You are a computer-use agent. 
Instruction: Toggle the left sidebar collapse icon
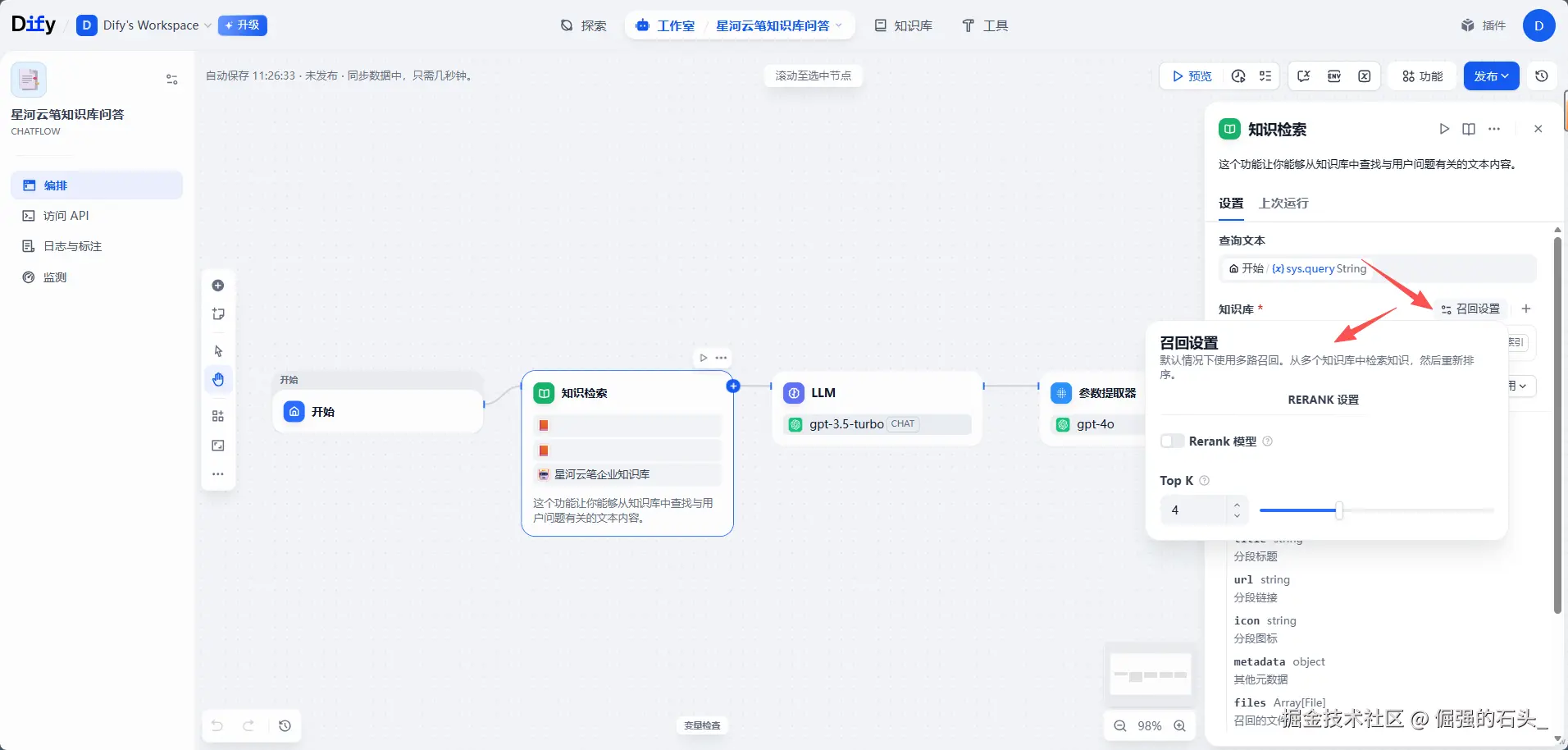click(x=172, y=80)
